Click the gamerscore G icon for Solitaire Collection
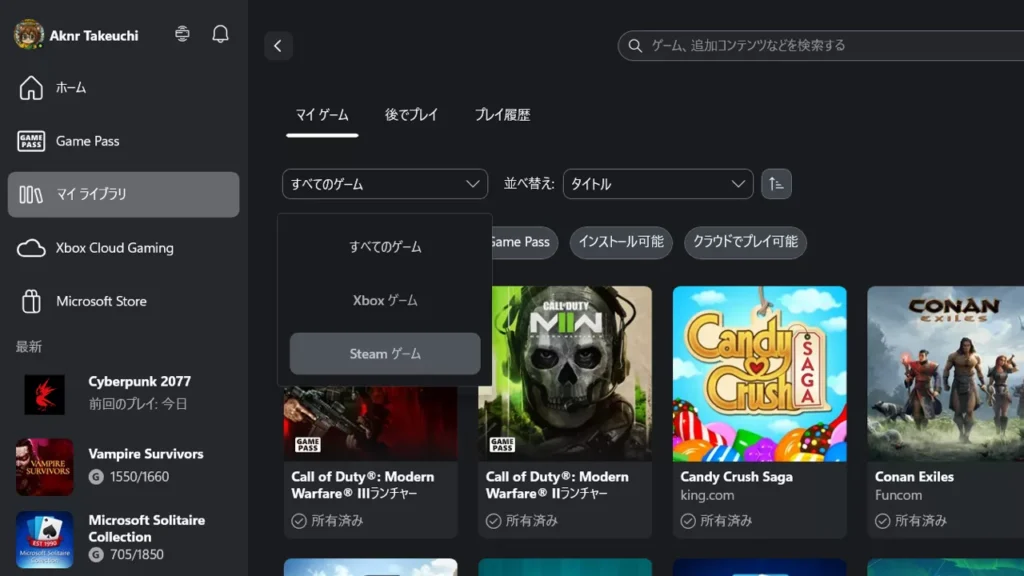1024x576 pixels. pyautogui.click(x=96, y=554)
